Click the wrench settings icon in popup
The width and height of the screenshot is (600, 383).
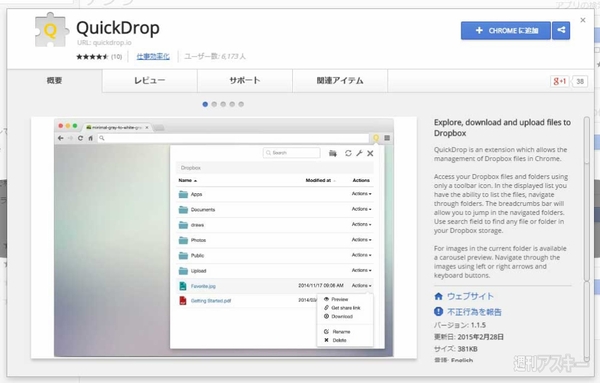[x=359, y=153]
